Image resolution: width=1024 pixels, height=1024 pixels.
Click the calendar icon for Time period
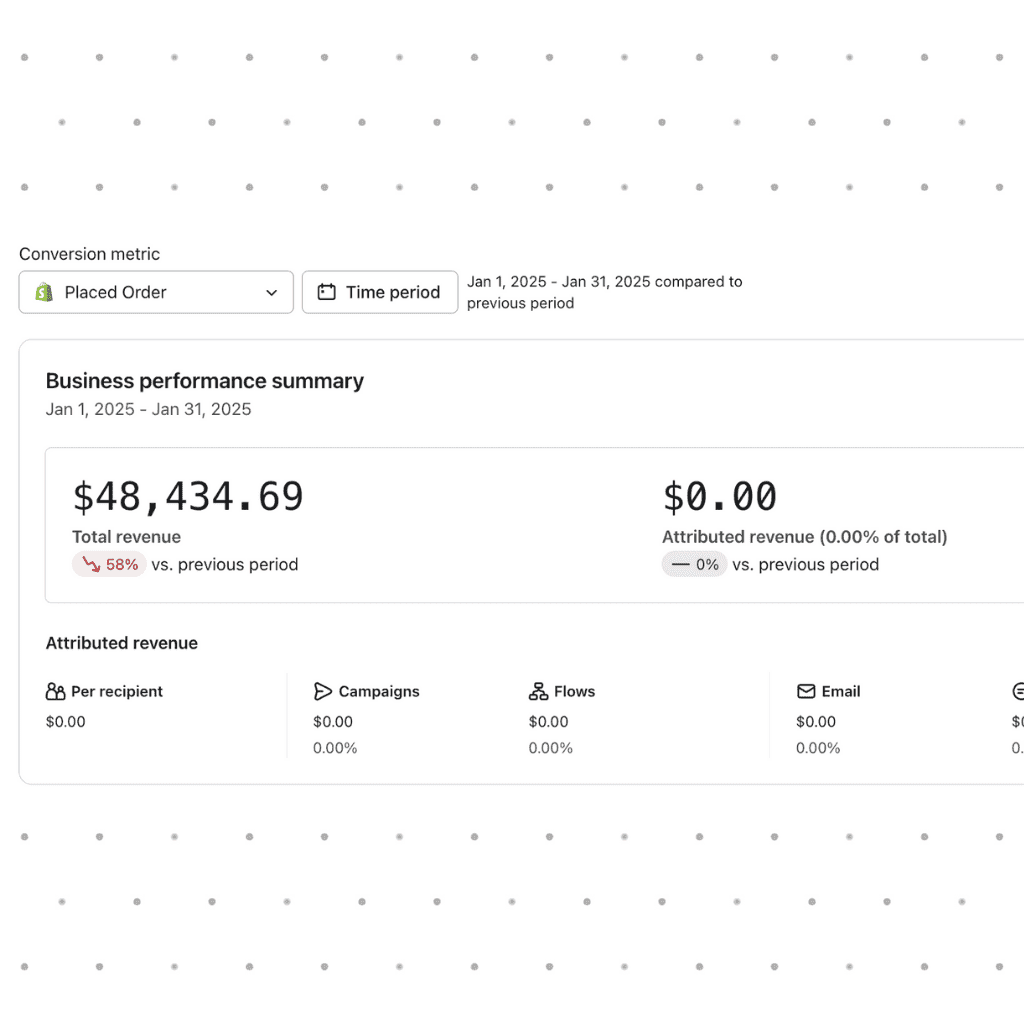326,292
